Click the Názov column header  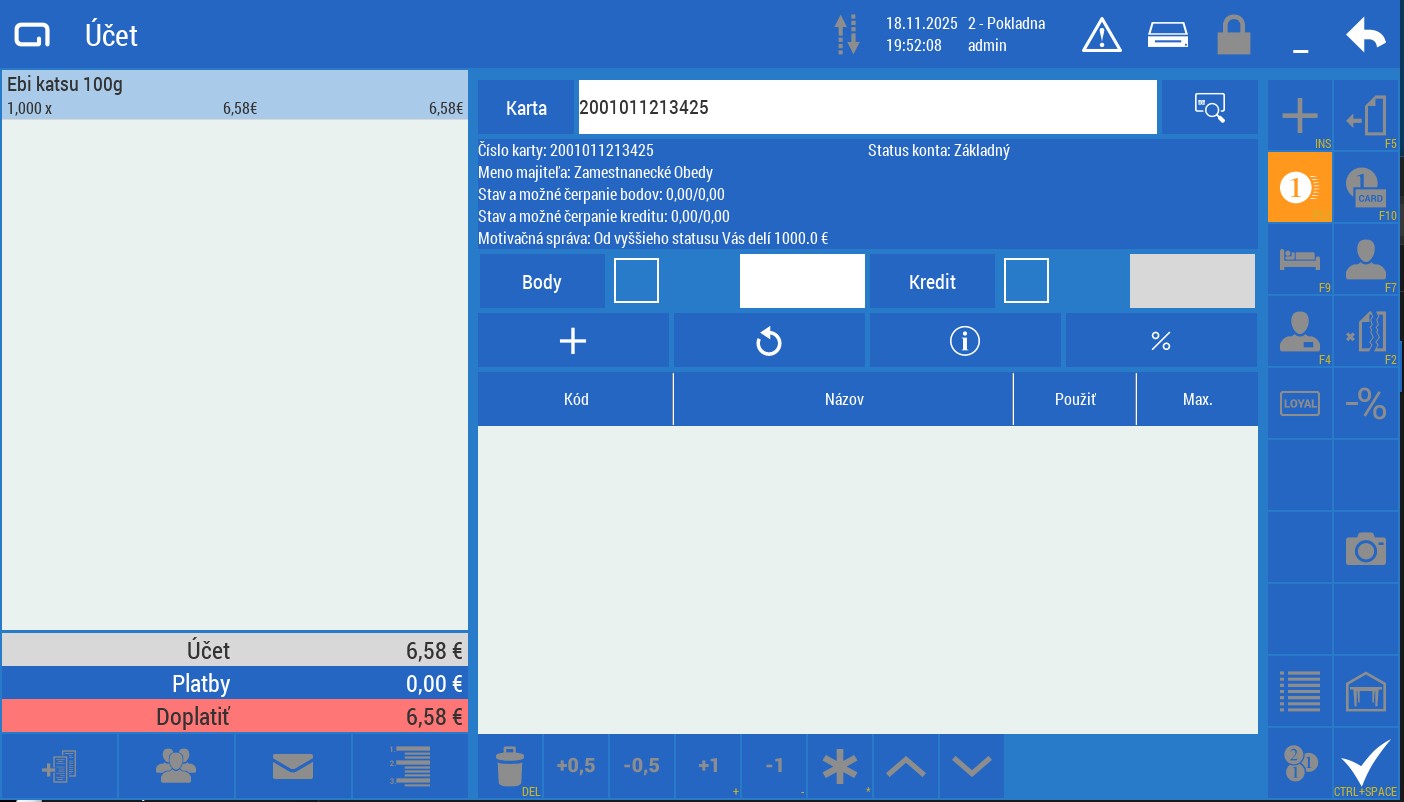point(843,399)
